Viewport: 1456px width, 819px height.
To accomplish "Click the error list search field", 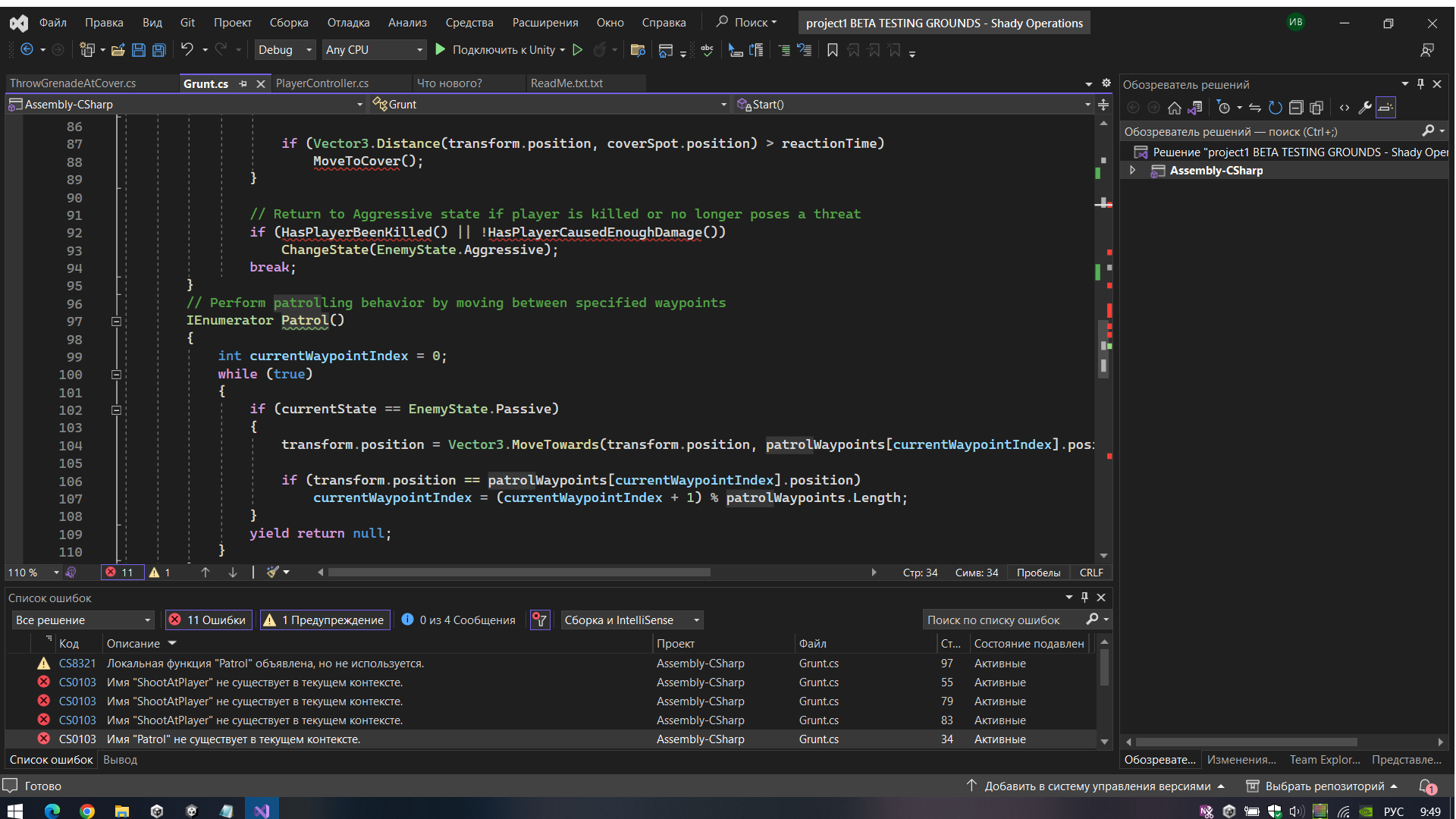I will [x=1001, y=620].
